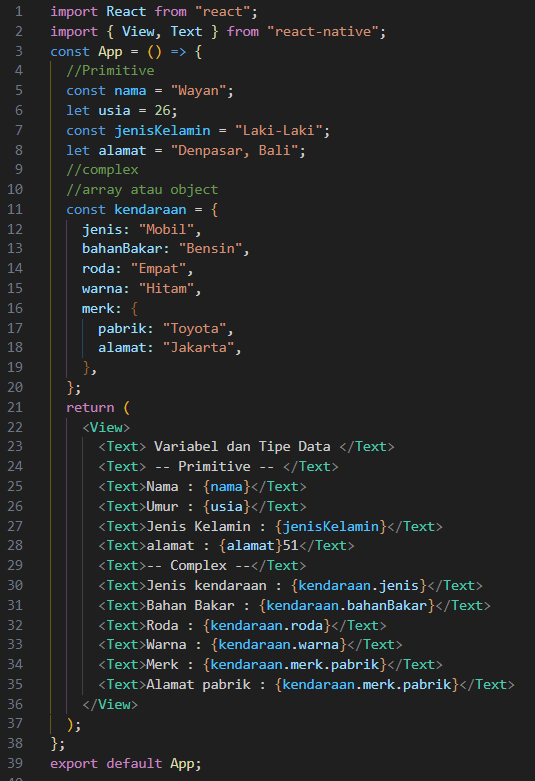Click jenisKelamin in its const declaration on line 7
535x781 pixels.
coord(162,130)
